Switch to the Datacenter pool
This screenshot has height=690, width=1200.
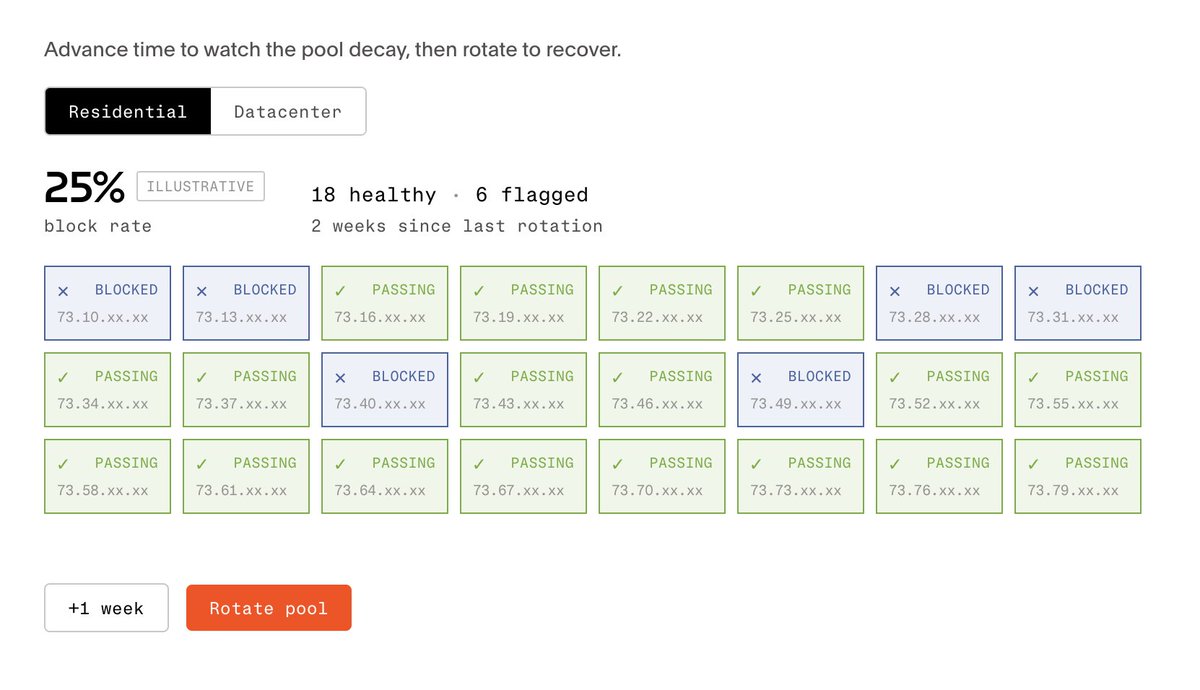[x=288, y=111]
